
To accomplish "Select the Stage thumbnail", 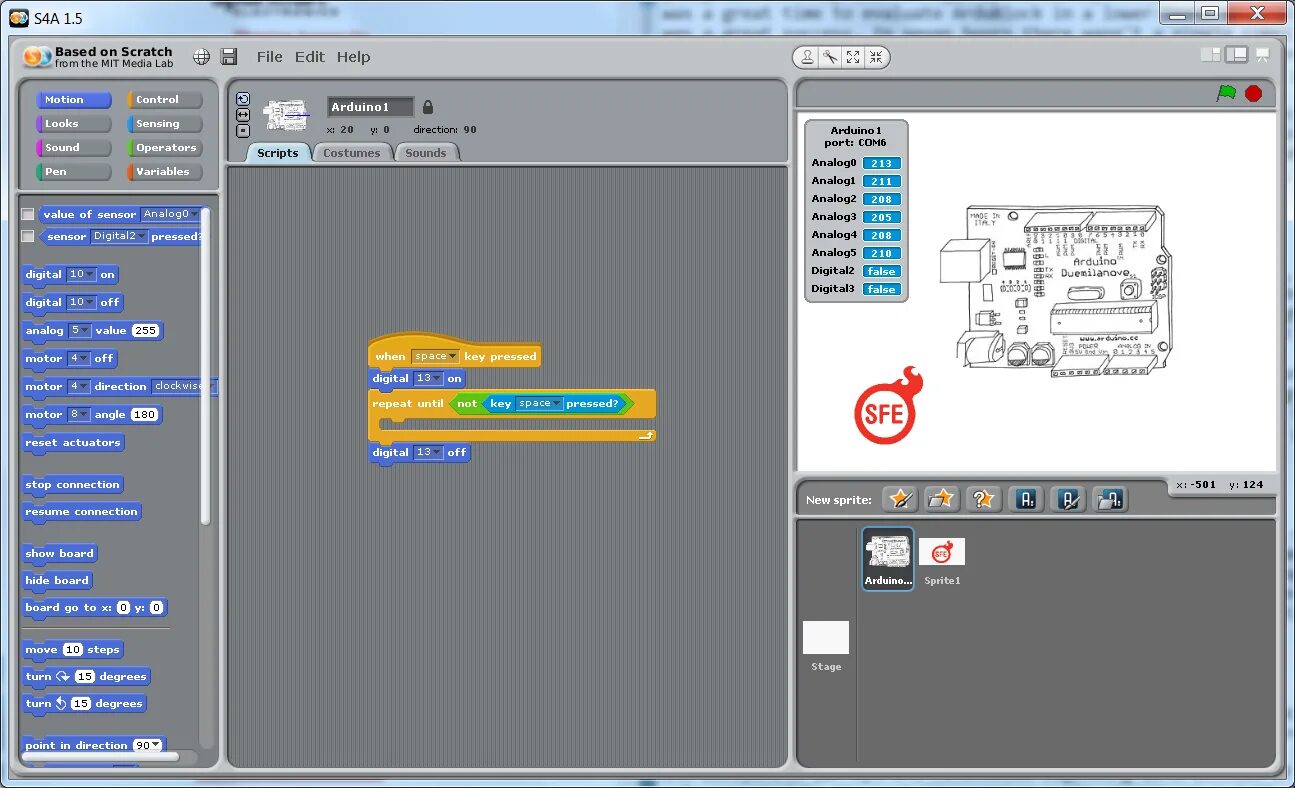I will (826, 646).
